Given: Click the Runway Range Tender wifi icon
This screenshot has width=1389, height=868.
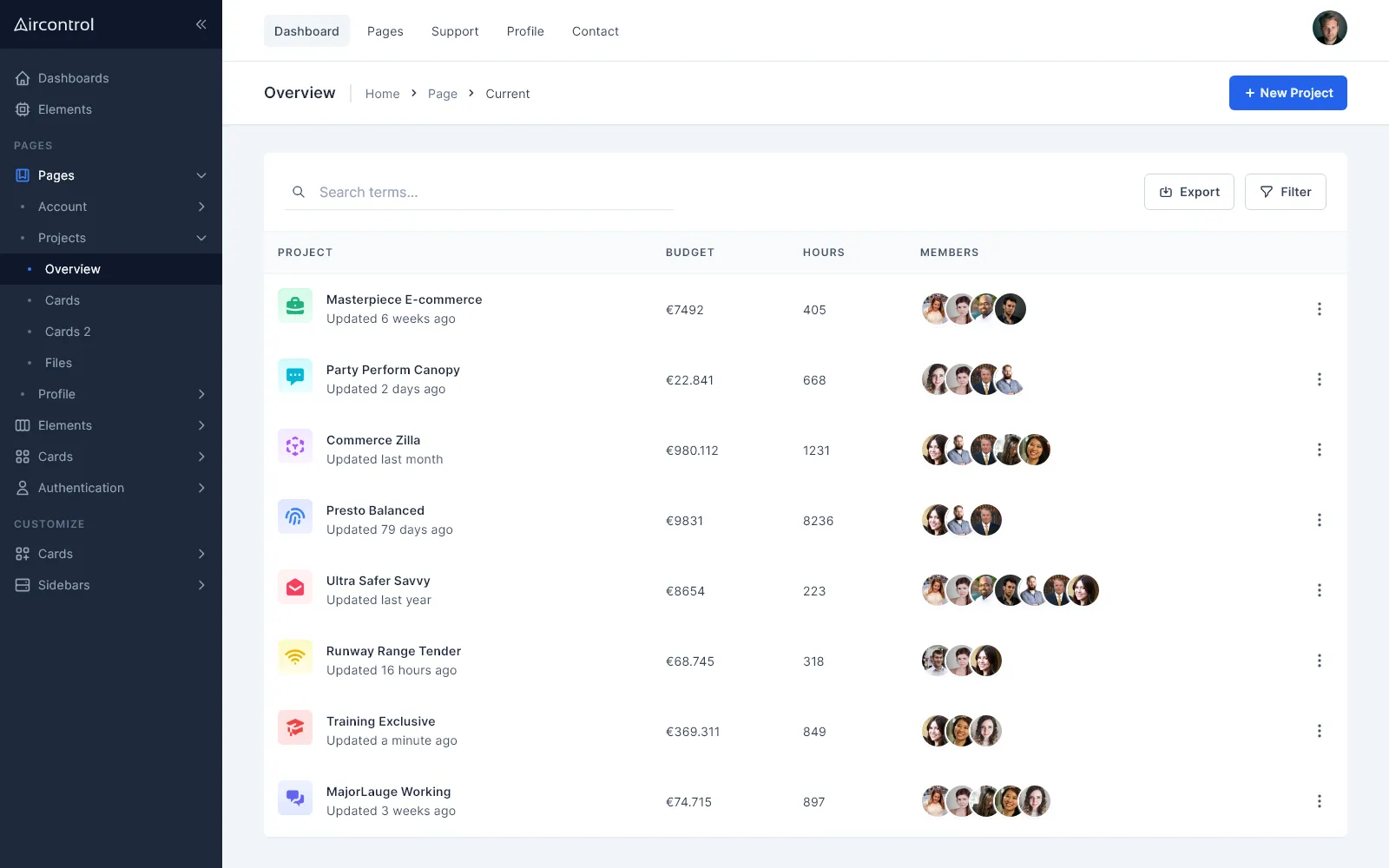Looking at the screenshot, I should click(295, 657).
